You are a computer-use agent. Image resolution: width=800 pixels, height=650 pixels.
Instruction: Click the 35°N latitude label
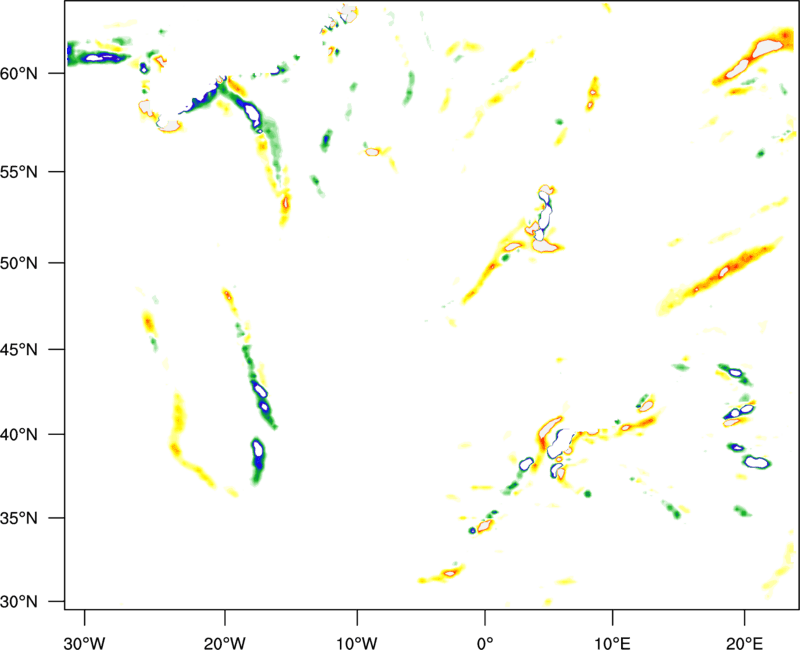(x=19, y=518)
